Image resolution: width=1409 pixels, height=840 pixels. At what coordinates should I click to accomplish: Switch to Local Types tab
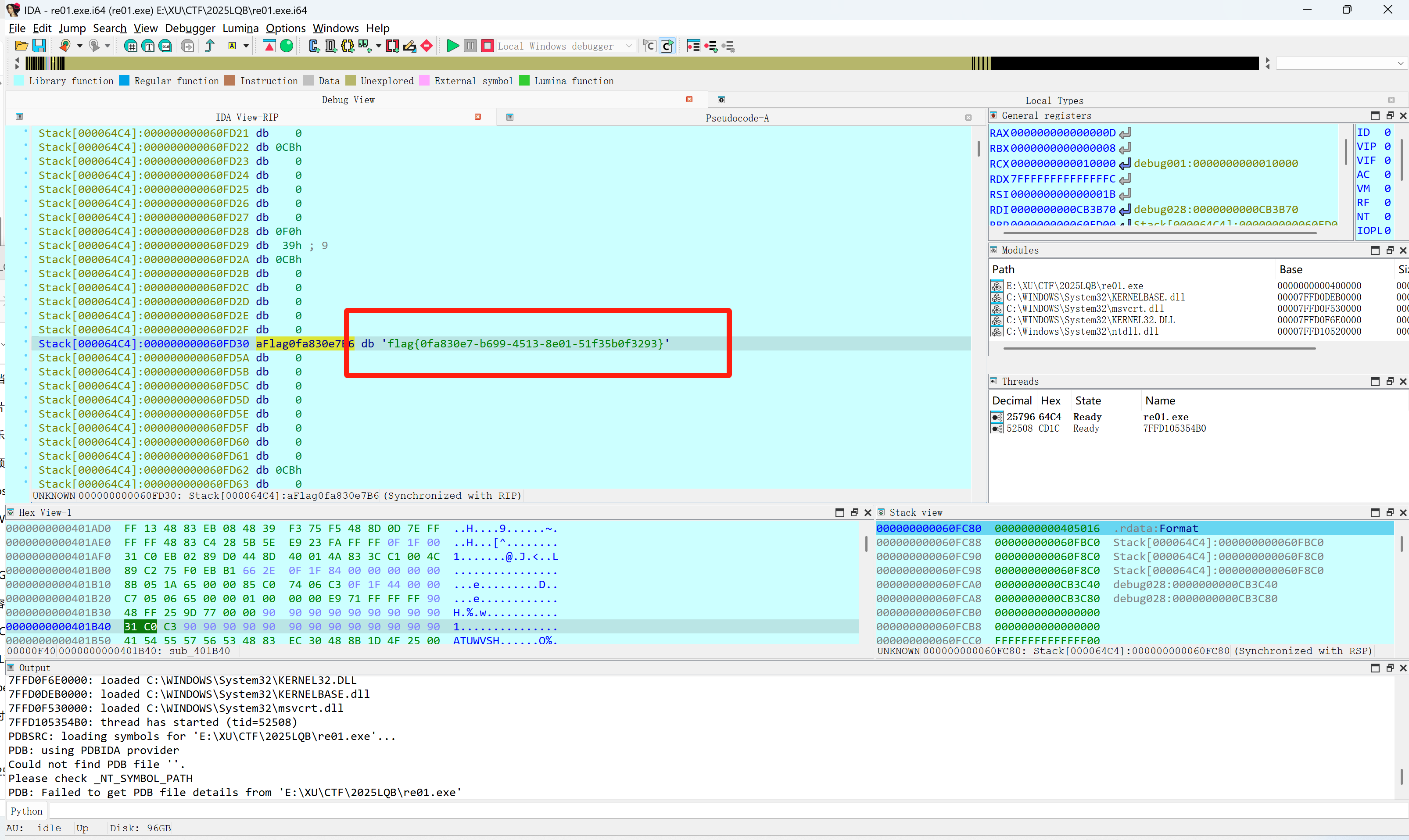tap(1054, 101)
